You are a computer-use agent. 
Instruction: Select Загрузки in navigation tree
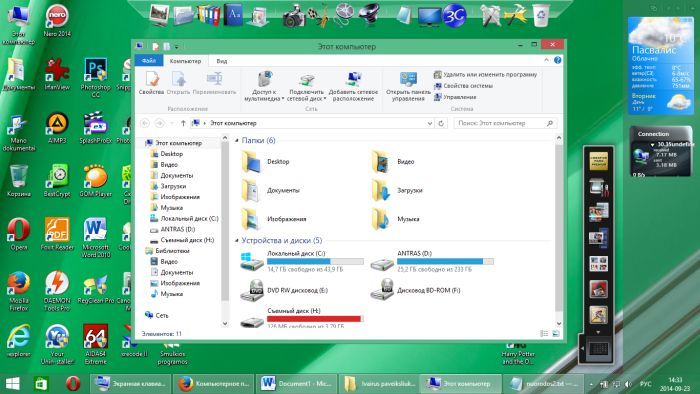point(168,186)
